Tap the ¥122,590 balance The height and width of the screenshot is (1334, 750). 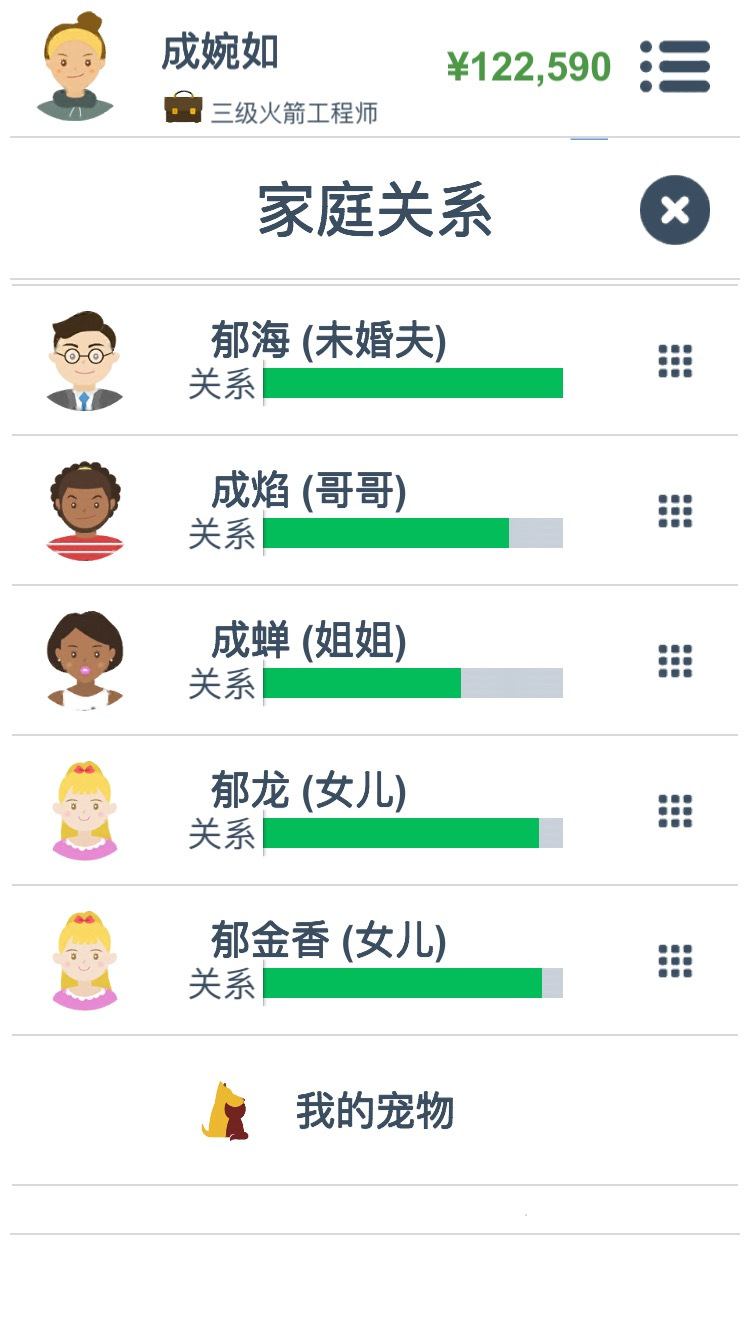tap(529, 67)
